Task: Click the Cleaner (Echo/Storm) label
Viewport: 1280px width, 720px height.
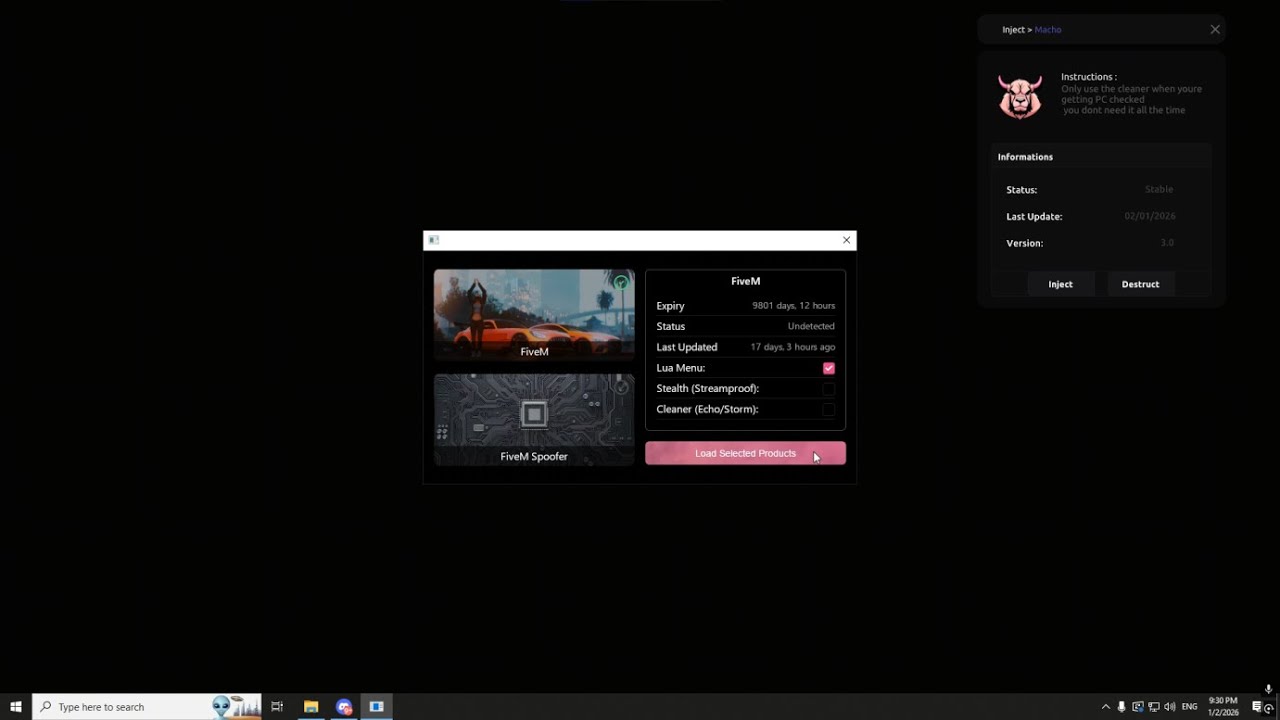Action: (x=707, y=409)
